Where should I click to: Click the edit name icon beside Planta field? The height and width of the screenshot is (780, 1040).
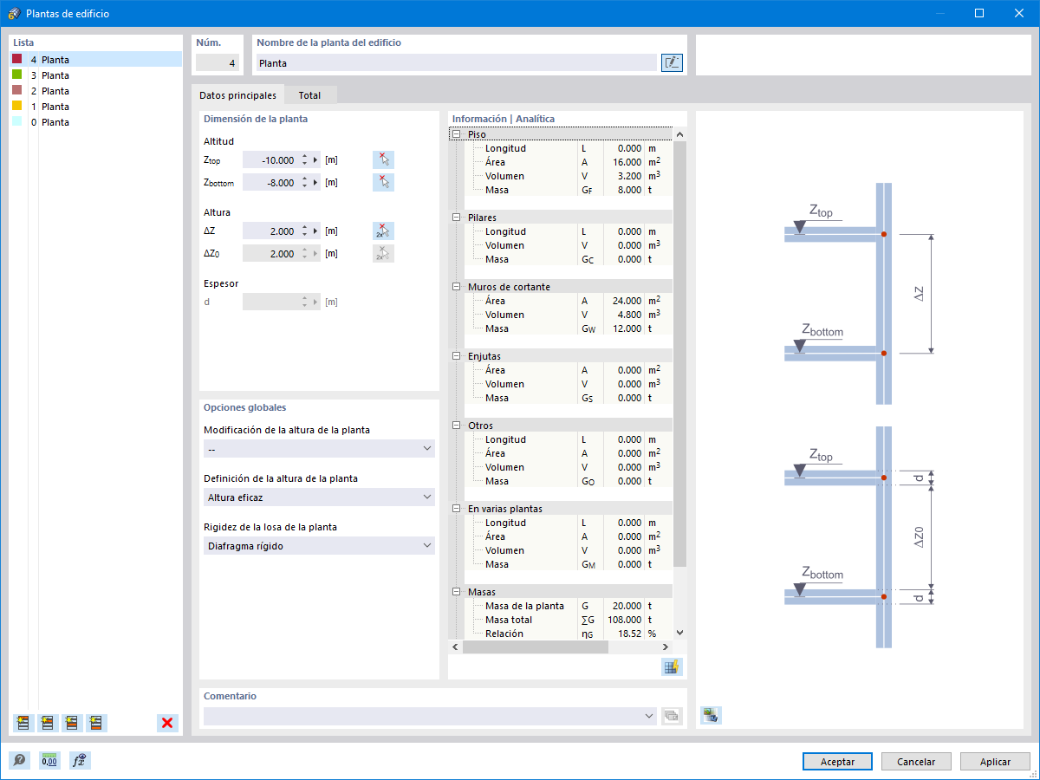(x=671, y=63)
